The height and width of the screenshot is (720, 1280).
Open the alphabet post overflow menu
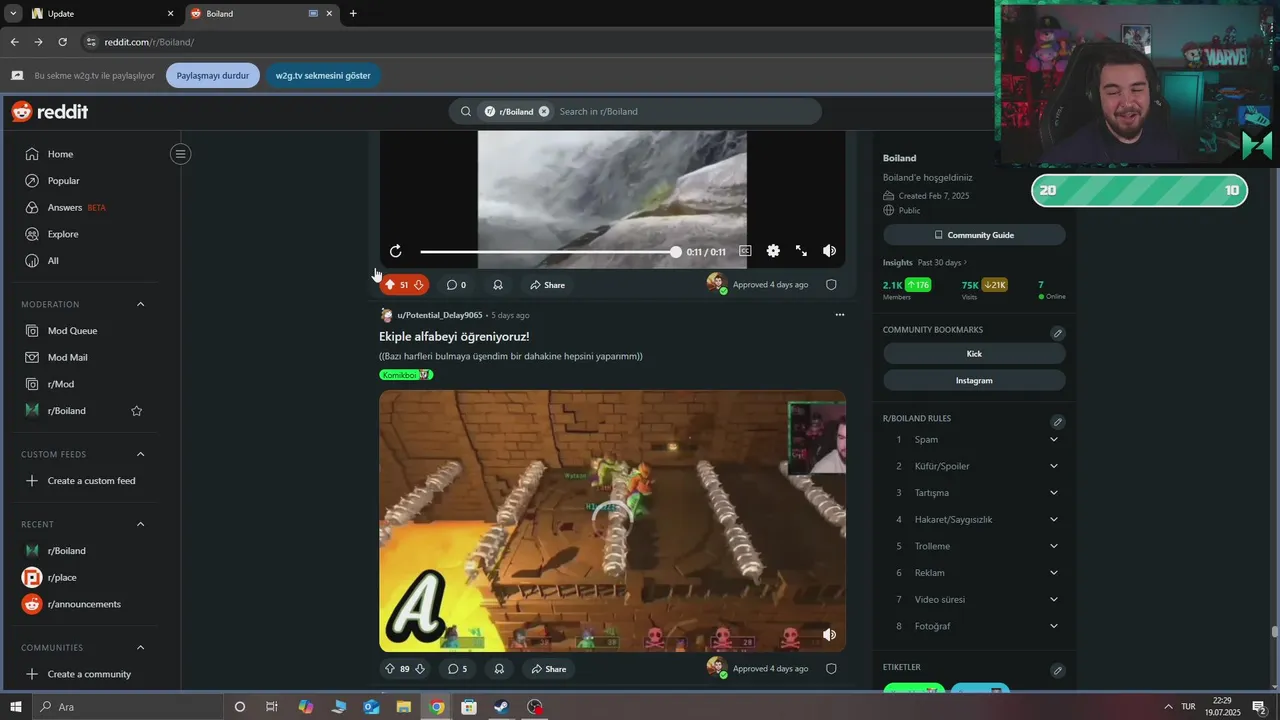coord(840,315)
